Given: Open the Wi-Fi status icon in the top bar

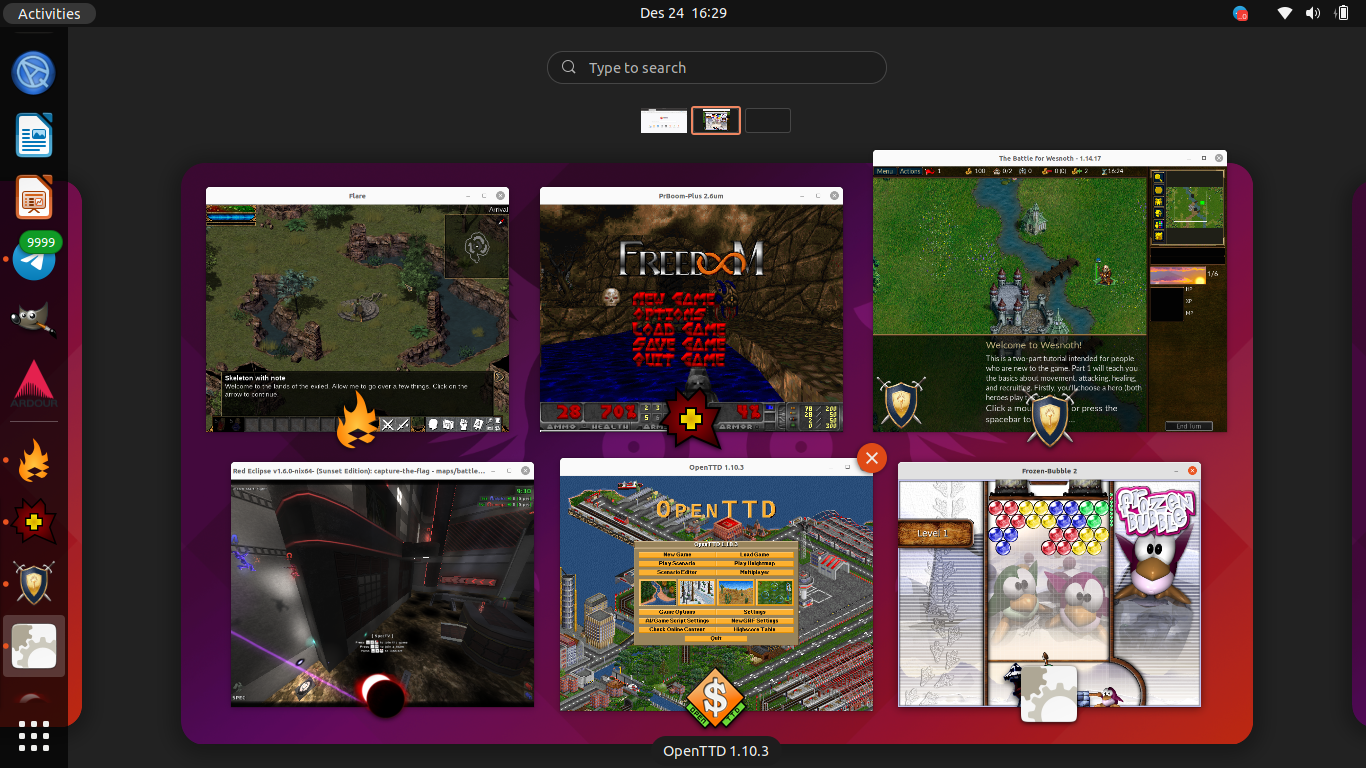Looking at the screenshot, I should click(1286, 13).
